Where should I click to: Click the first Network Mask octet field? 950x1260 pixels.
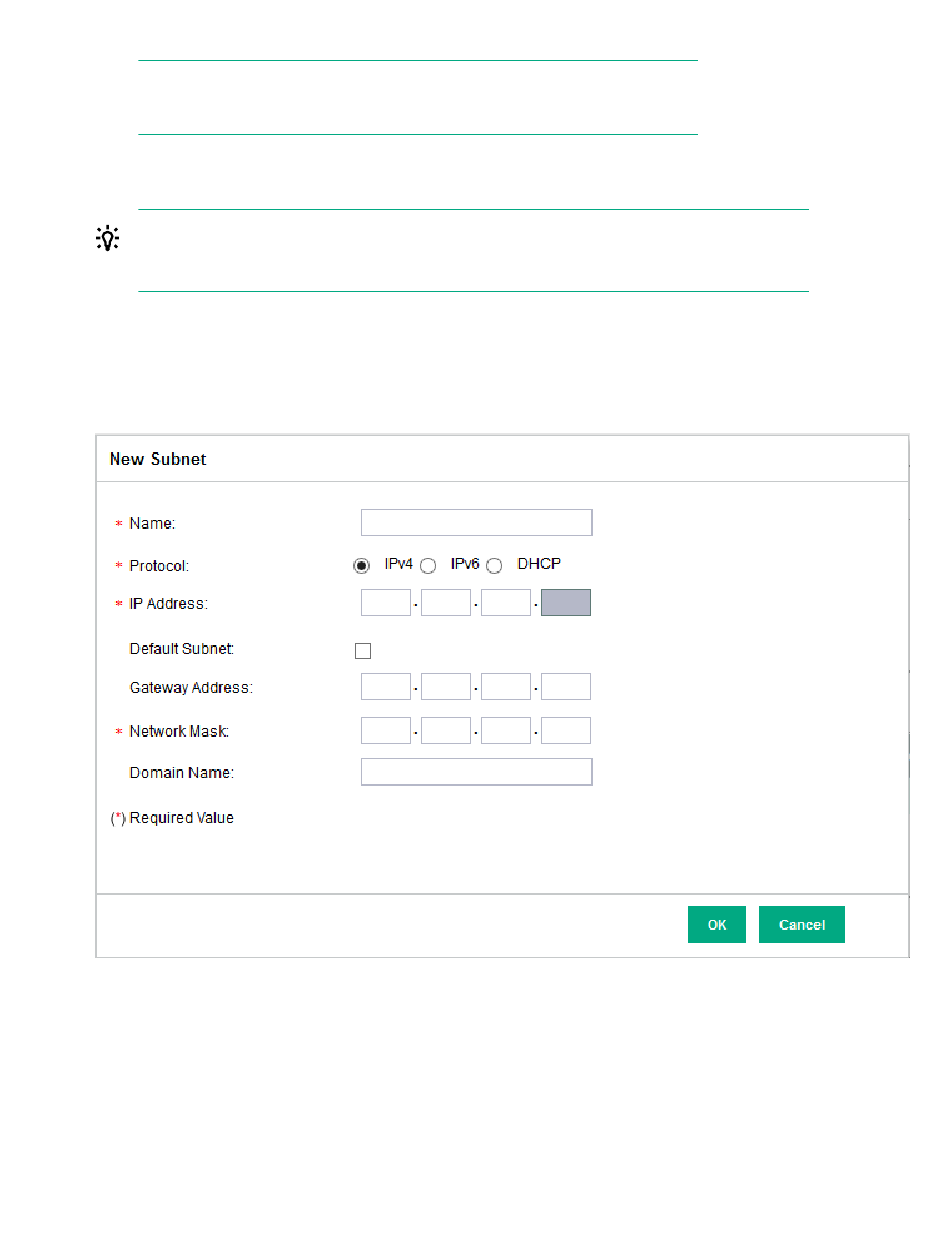pos(386,731)
